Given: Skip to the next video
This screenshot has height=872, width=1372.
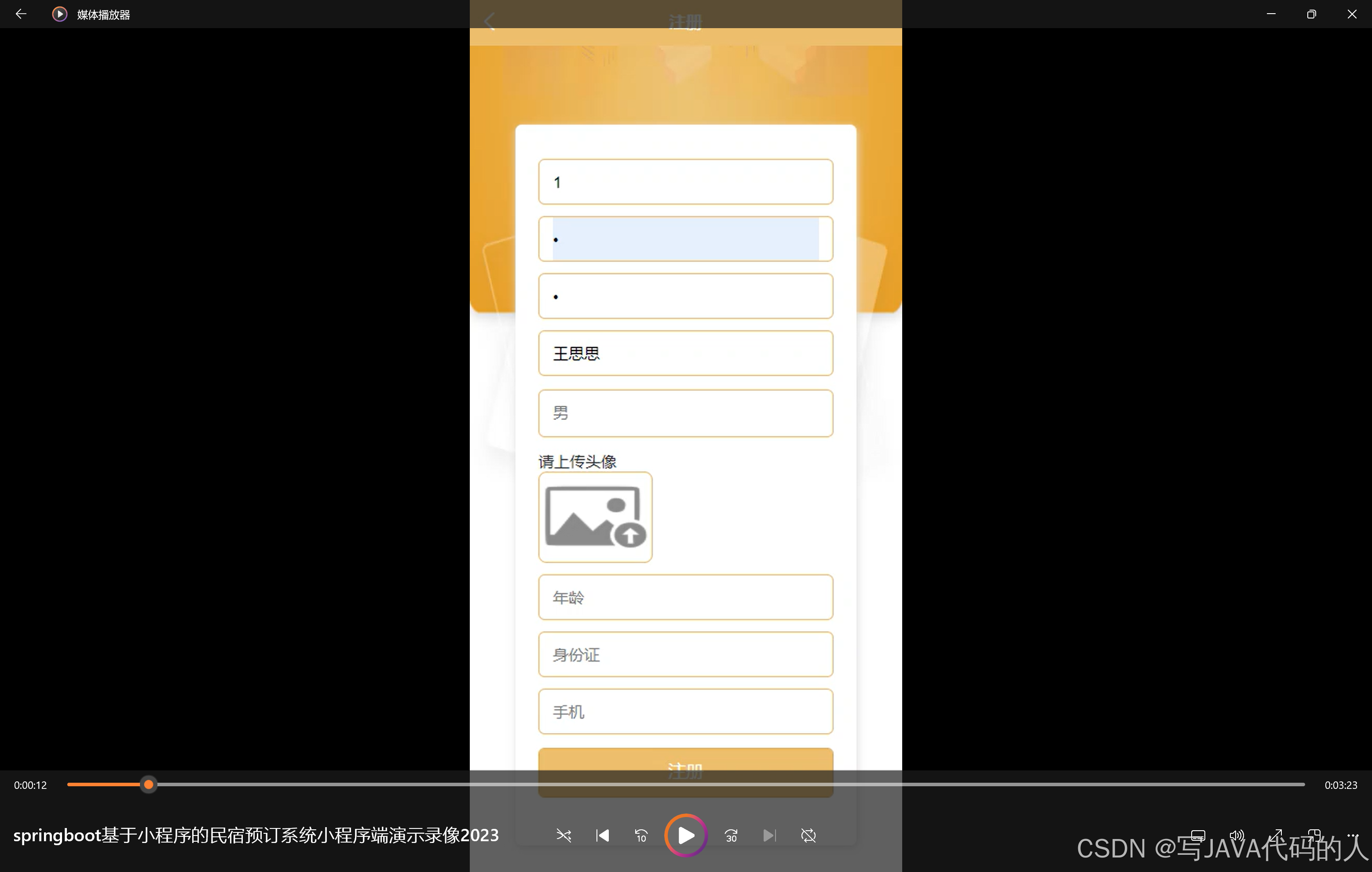Looking at the screenshot, I should [x=769, y=836].
